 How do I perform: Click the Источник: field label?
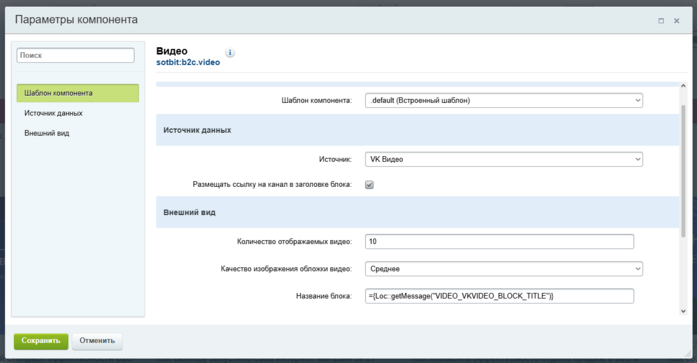[335, 159]
